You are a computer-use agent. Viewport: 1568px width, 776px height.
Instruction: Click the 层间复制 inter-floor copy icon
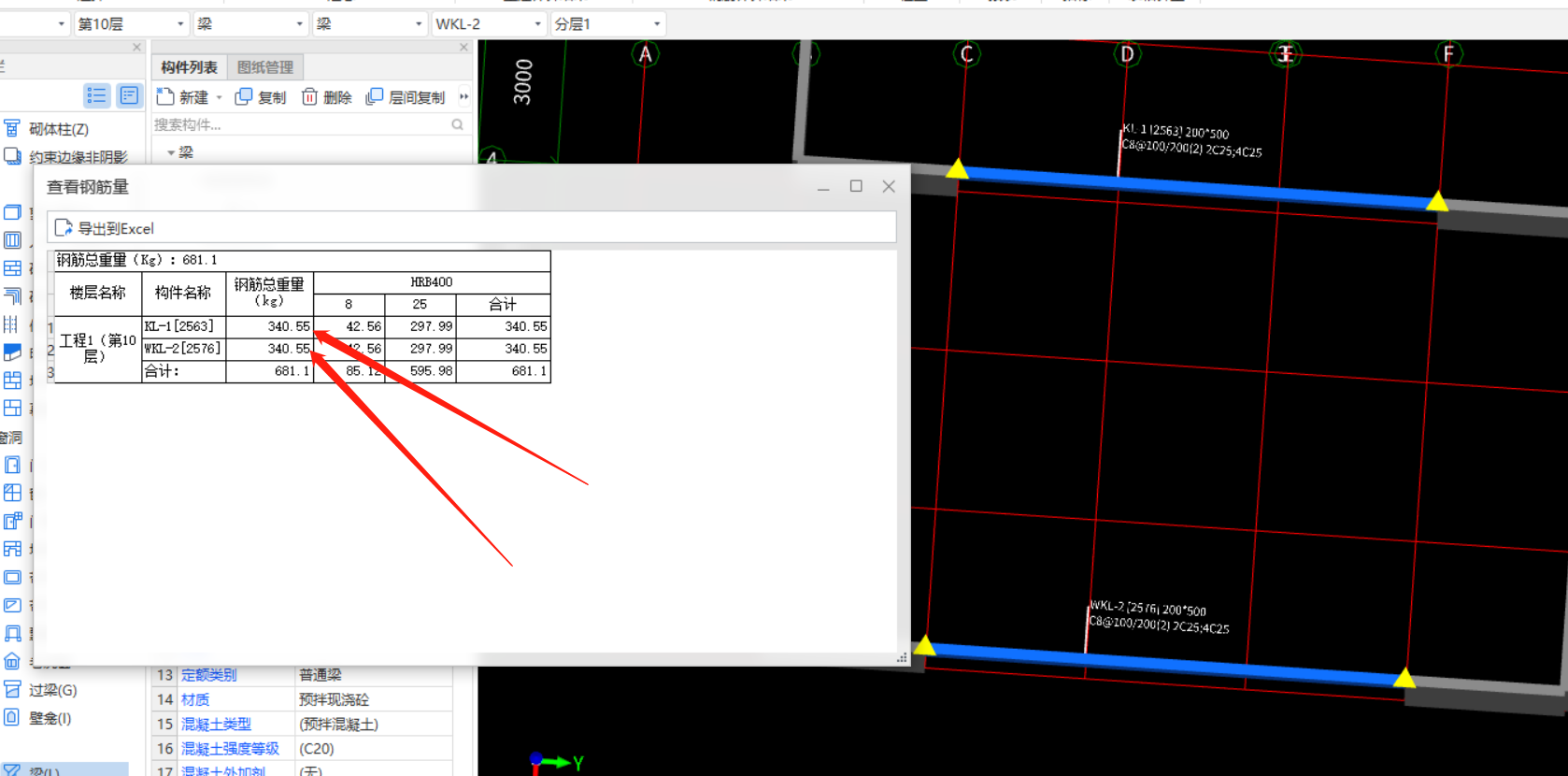tap(375, 96)
